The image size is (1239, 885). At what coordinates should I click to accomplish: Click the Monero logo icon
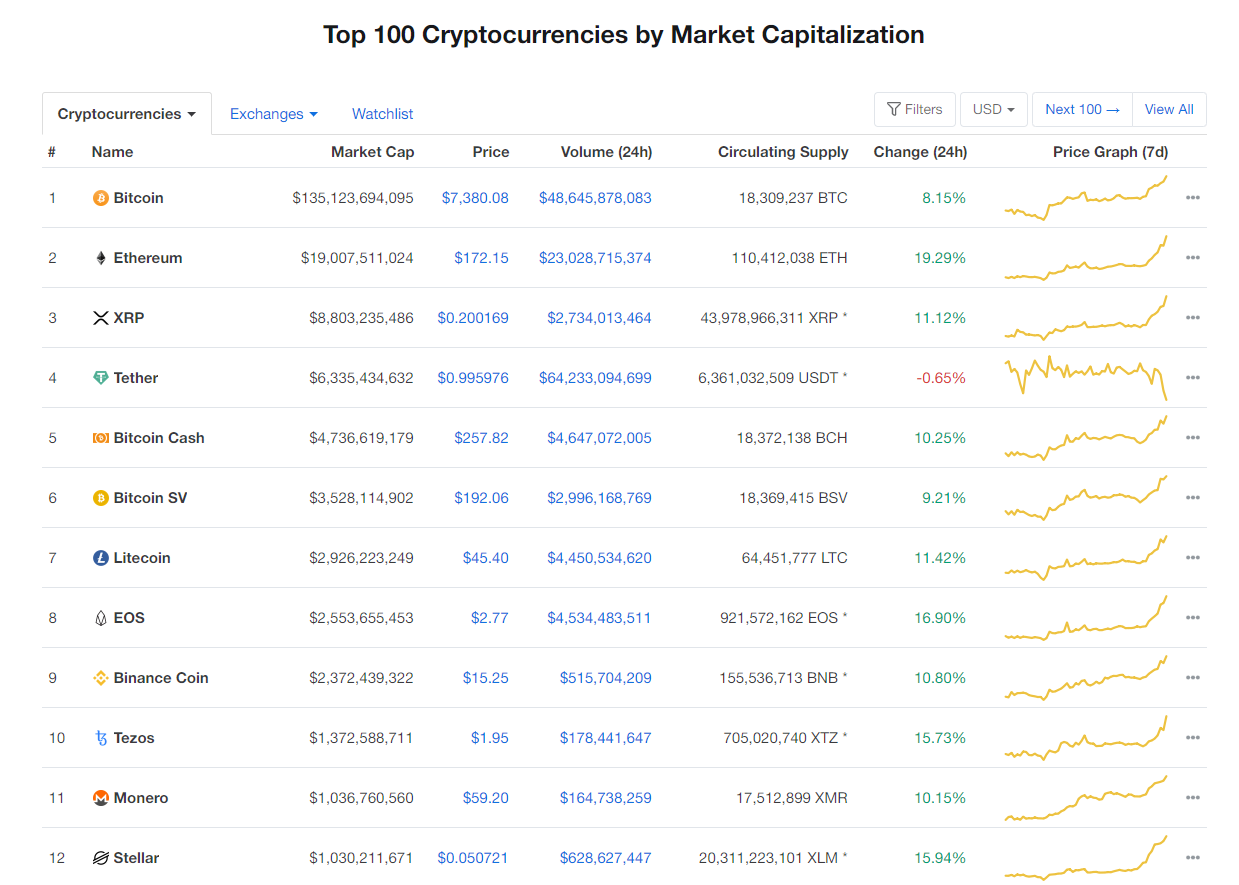pyautogui.click(x=100, y=798)
